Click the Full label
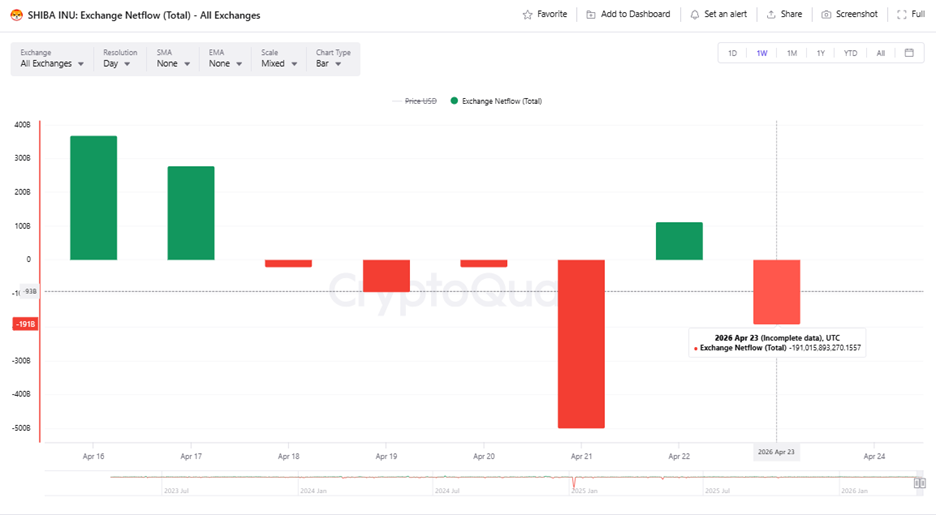 (917, 14)
